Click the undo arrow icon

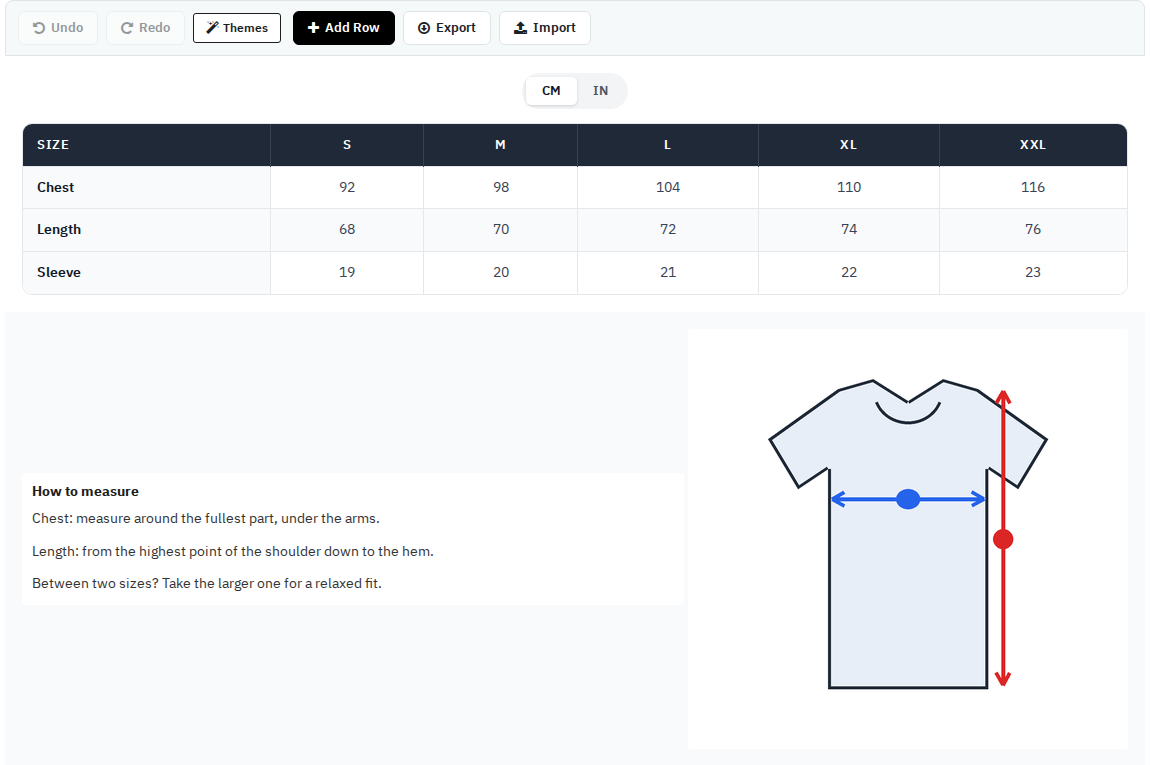click(x=39, y=28)
